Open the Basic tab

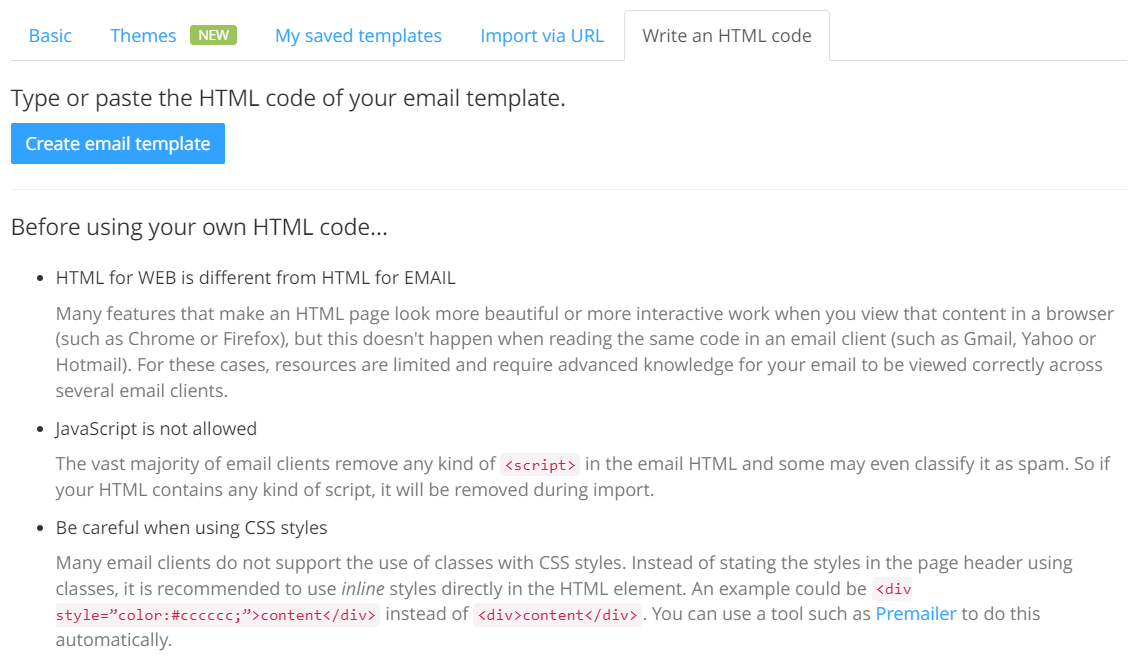(x=50, y=36)
